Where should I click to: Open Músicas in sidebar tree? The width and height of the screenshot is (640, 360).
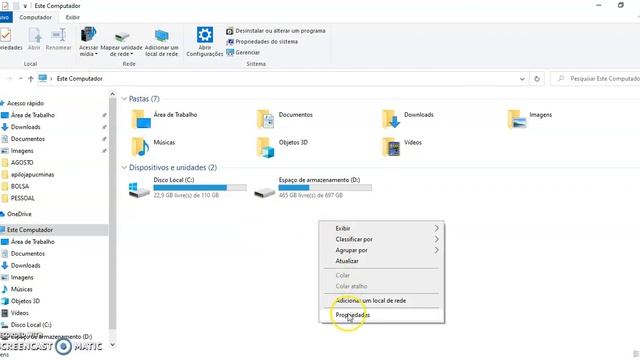(x=21, y=289)
